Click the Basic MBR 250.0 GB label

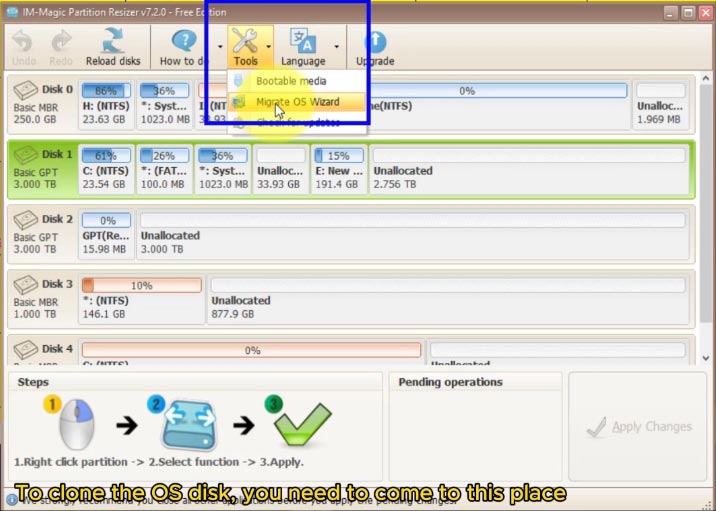pyautogui.click(x=36, y=114)
